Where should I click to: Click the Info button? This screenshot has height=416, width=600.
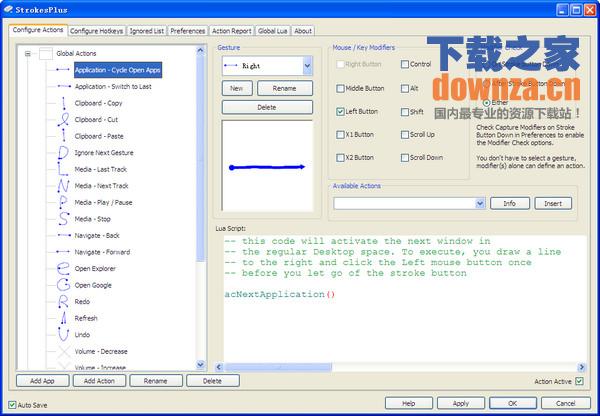coord(510,204)
